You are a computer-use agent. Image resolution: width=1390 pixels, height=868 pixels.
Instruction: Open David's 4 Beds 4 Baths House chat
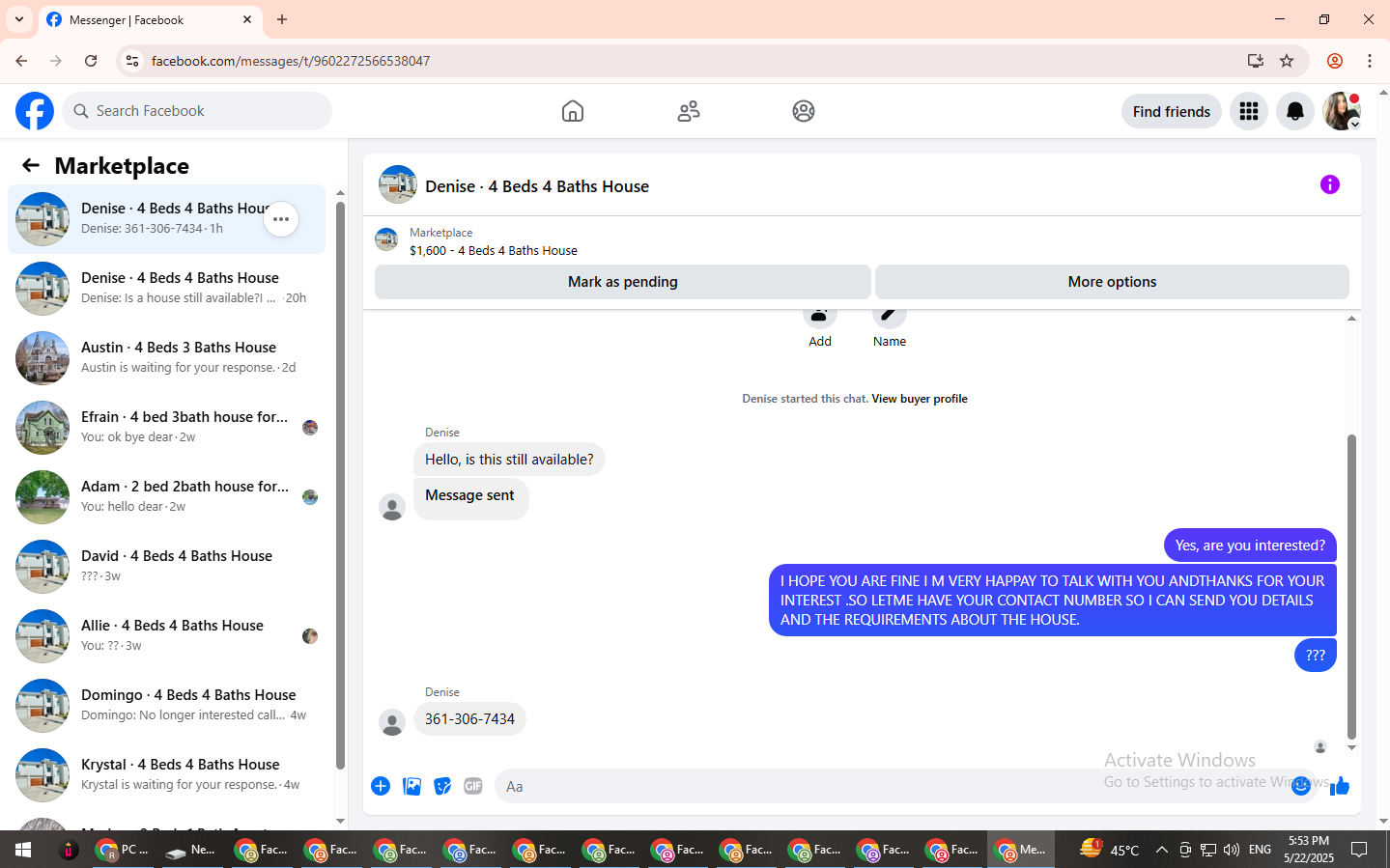pos(166,567)
